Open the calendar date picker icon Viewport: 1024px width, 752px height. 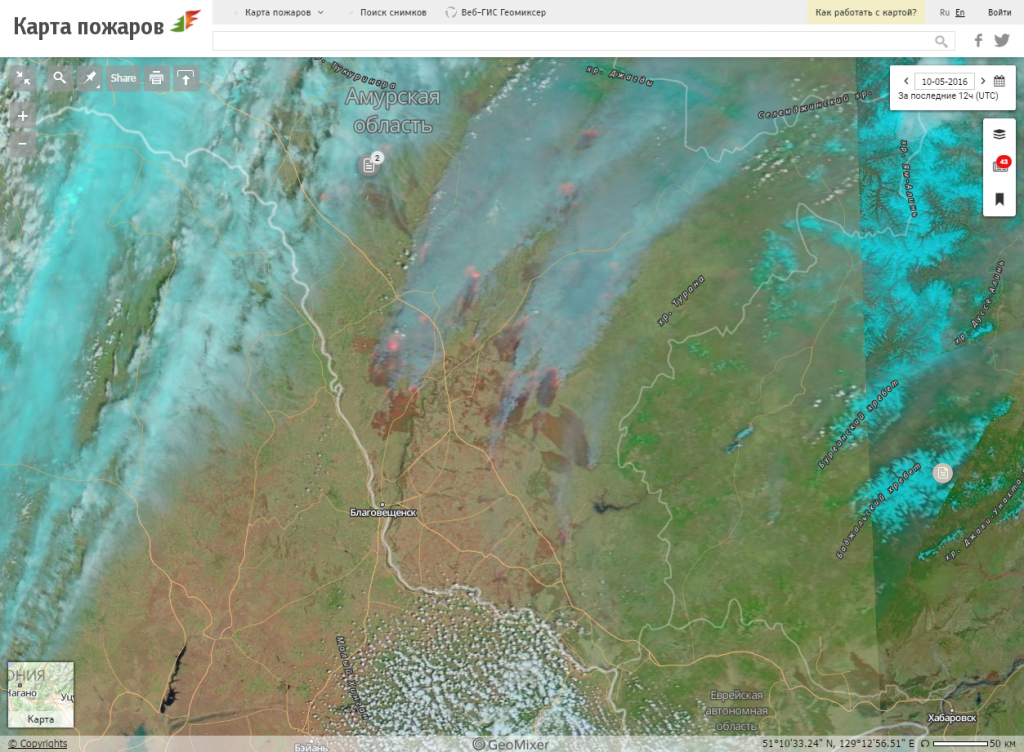coord(999,81)
